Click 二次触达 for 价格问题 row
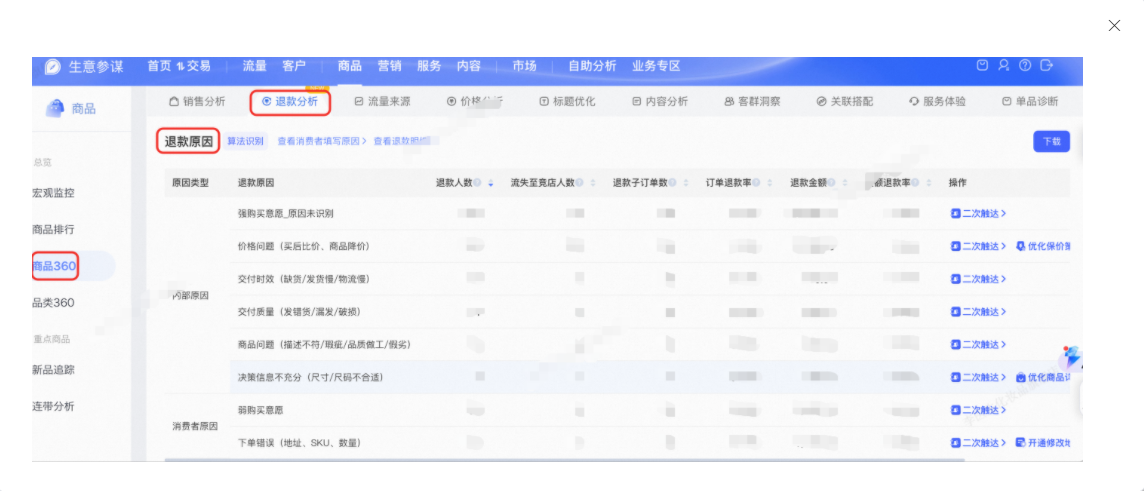The image size is (1144, 491). tap(978, 247)
